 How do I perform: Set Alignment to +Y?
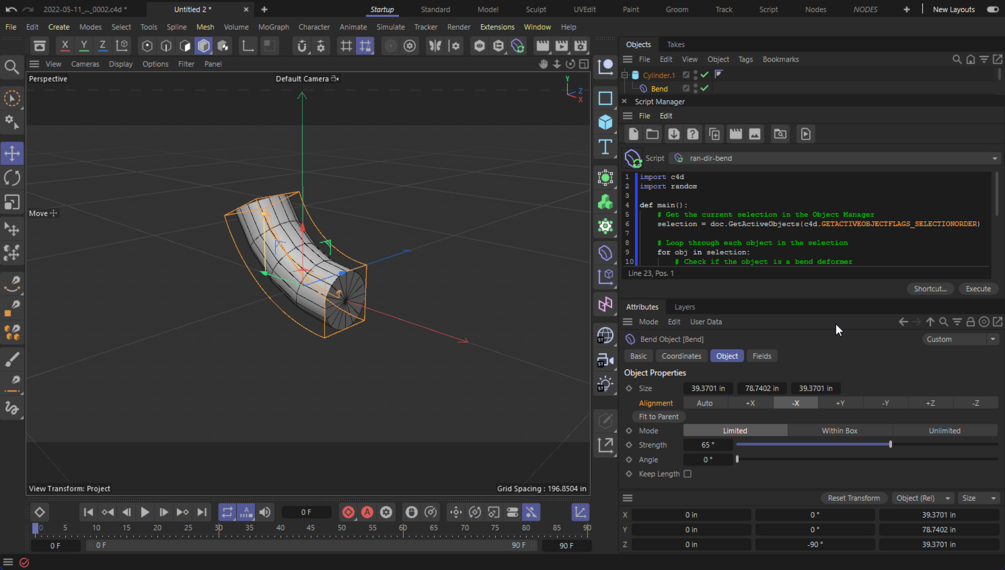click(x=840, y=403)
